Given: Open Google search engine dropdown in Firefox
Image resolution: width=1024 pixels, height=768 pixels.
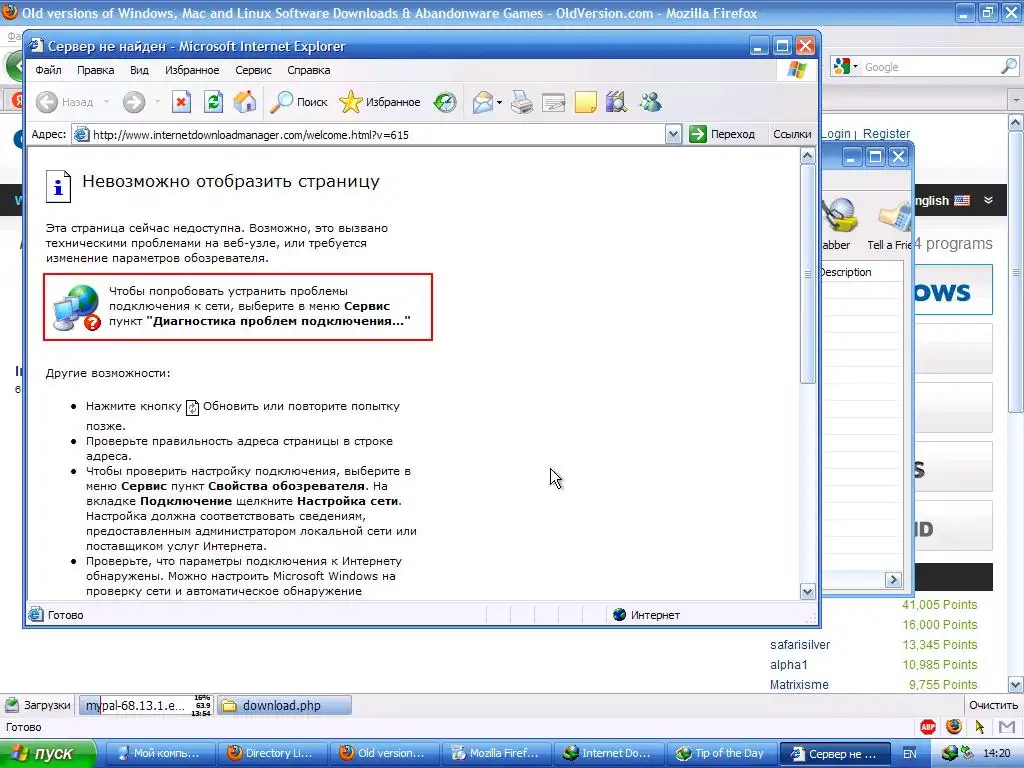Looking at the screenshot, I should coord(846,66).
